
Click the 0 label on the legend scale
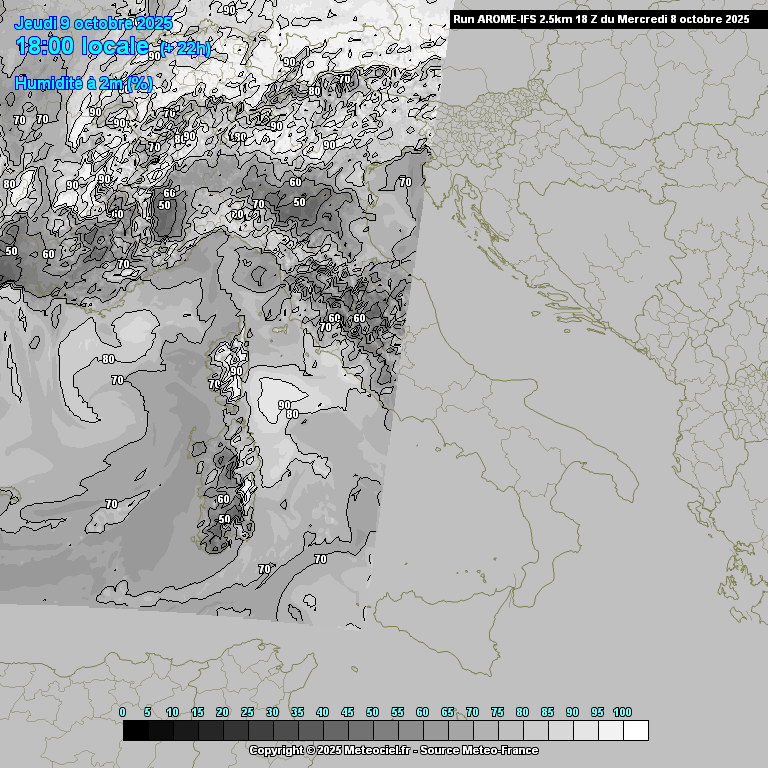point(123,712)
